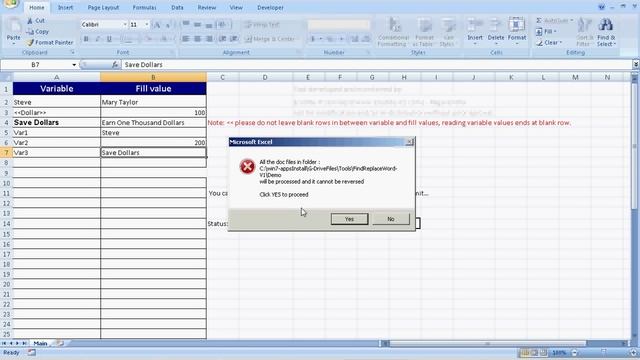Open Conditional Formatting

pyautogui.click(x=393, y=32)
